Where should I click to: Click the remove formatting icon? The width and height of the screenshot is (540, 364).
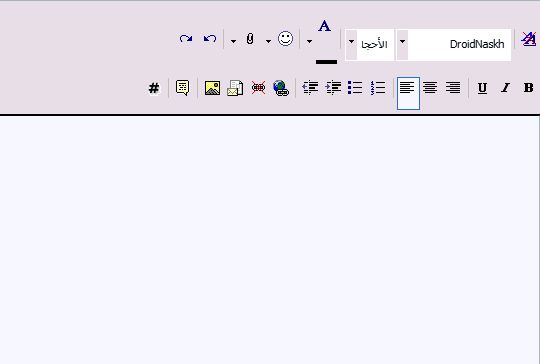tap(529, 39)
